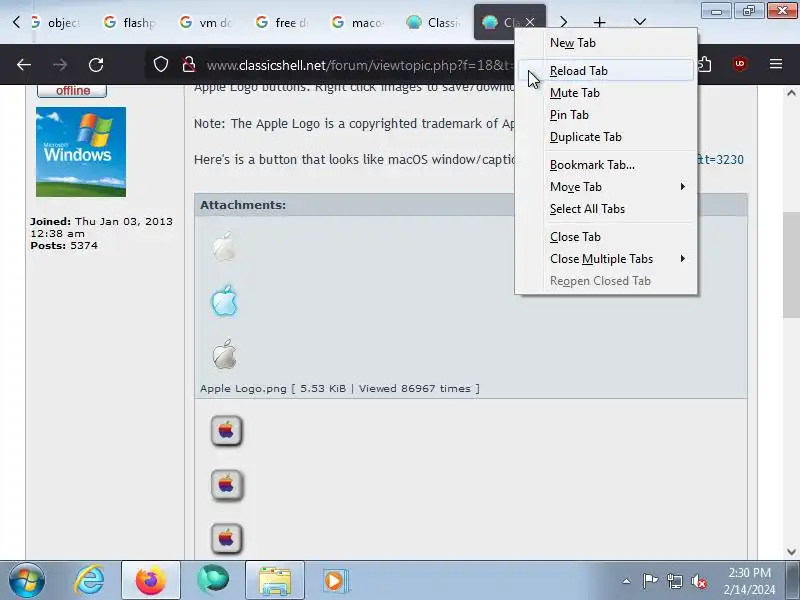Switch to the 'free d' Google tab
Screen dimensions: 800x600
click(282, 22)
